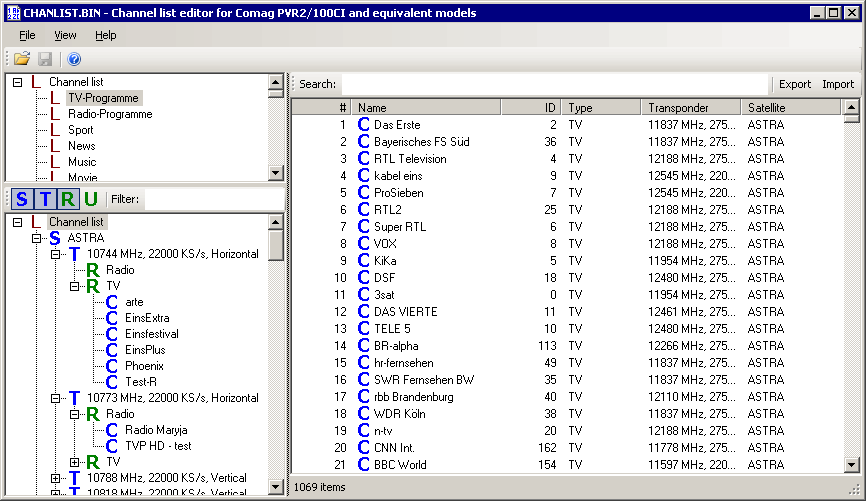
Task: Toggle the T transponder filter button
Action: (x=44, y=199)
